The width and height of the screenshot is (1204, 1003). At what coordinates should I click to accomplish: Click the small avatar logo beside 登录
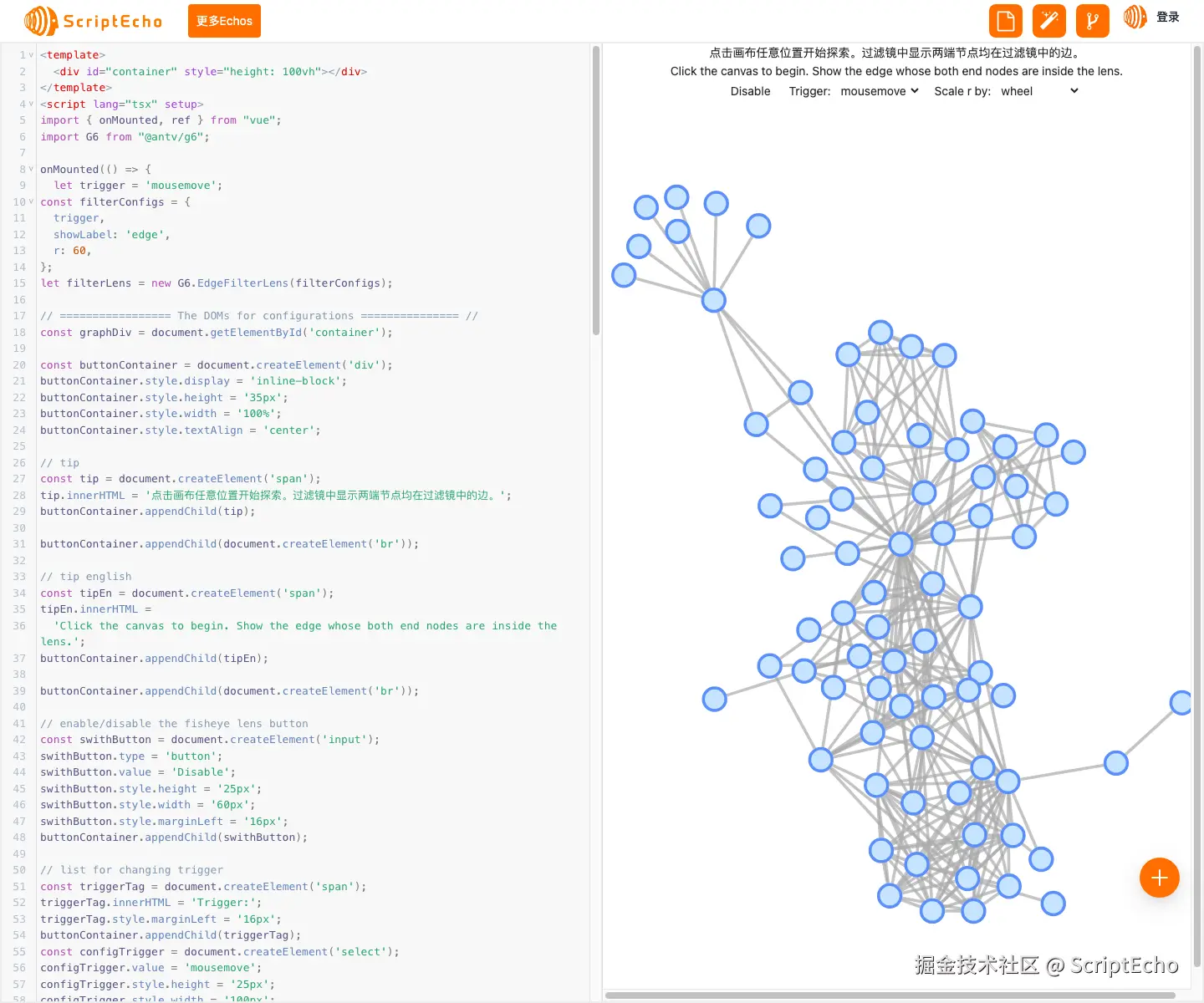pos(1135,17)
